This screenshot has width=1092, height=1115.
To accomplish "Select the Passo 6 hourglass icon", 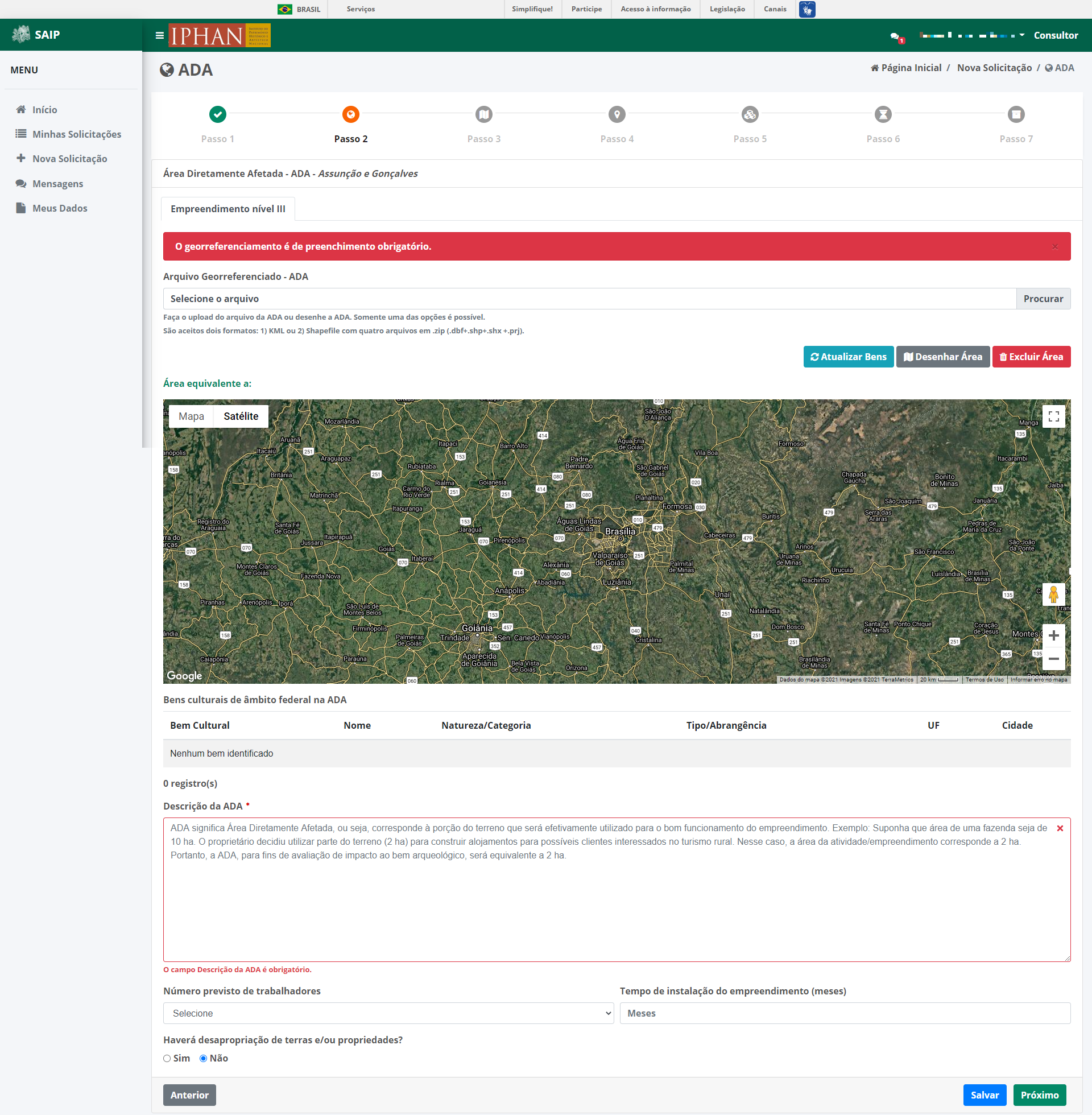I will (883, 114).
